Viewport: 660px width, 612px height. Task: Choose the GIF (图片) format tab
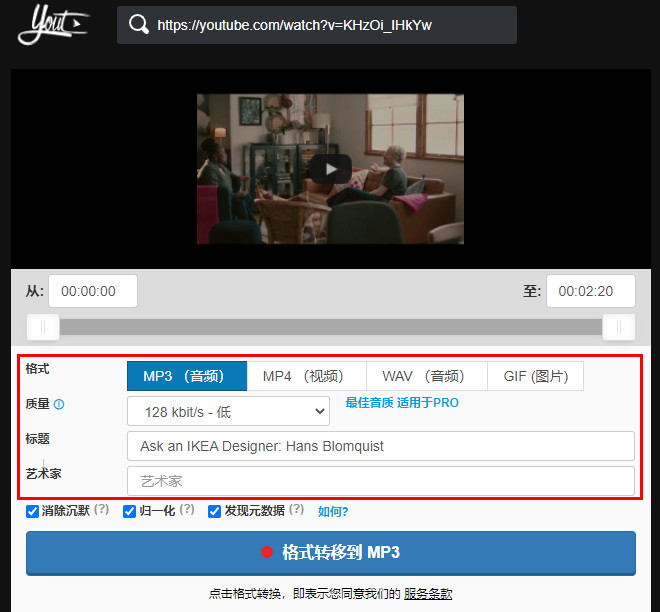[x=535, y=376]
